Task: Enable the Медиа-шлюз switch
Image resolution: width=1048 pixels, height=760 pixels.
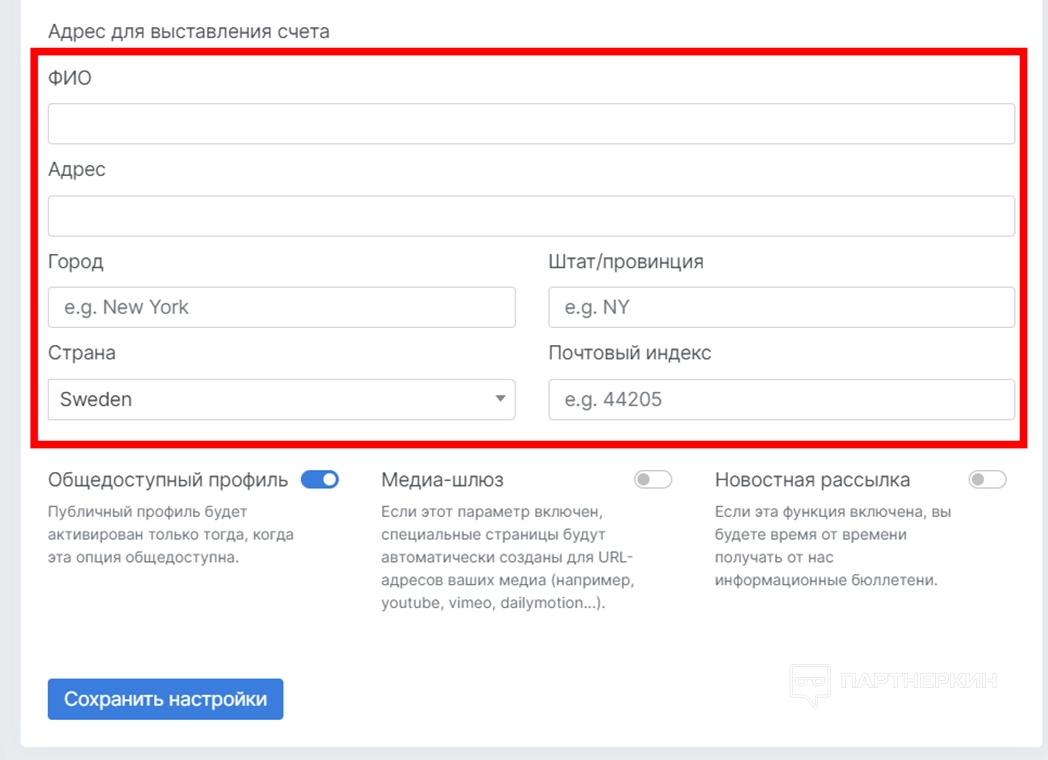Action: 653,480
